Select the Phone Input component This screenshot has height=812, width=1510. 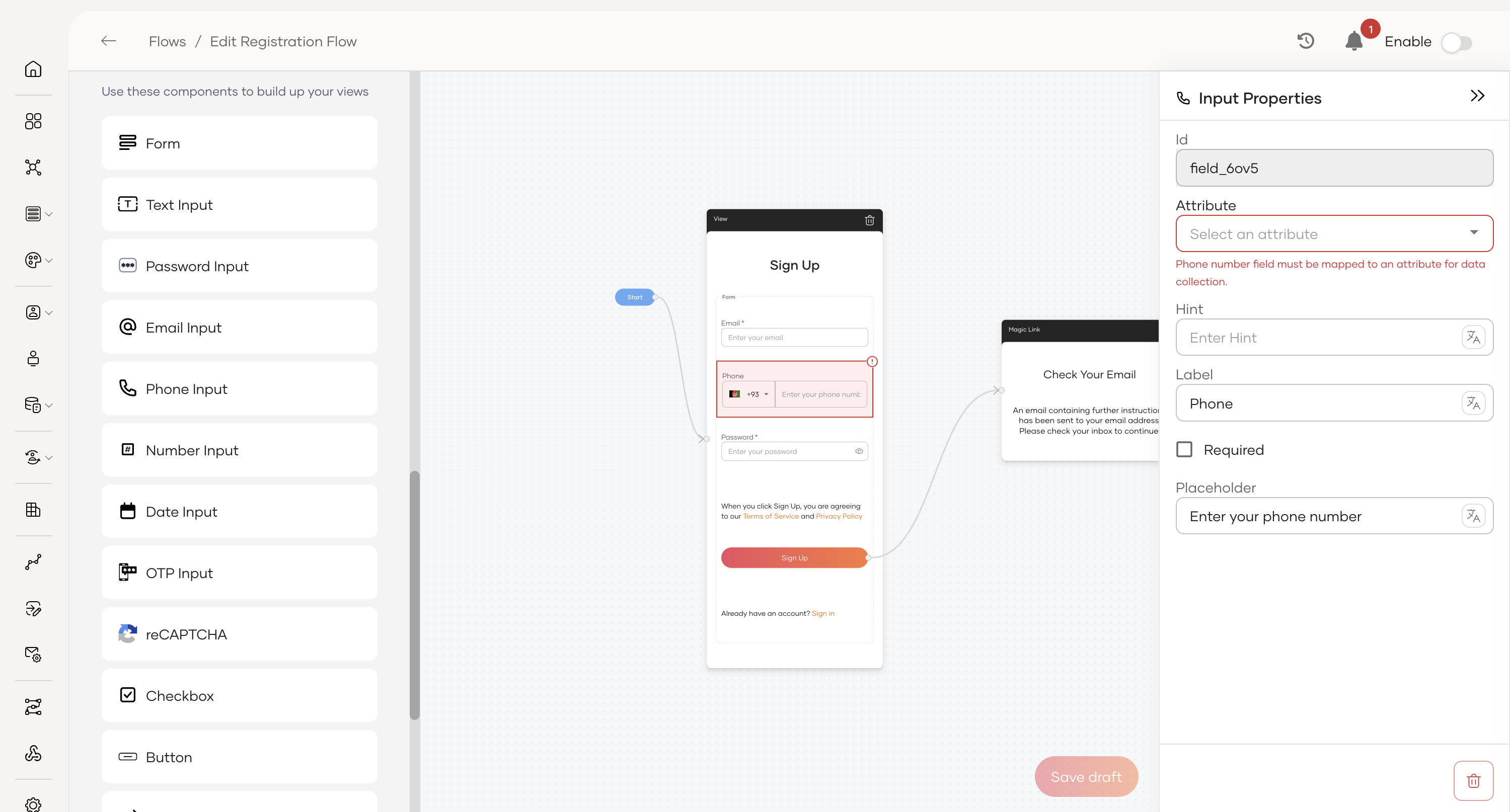click(239, 388)
